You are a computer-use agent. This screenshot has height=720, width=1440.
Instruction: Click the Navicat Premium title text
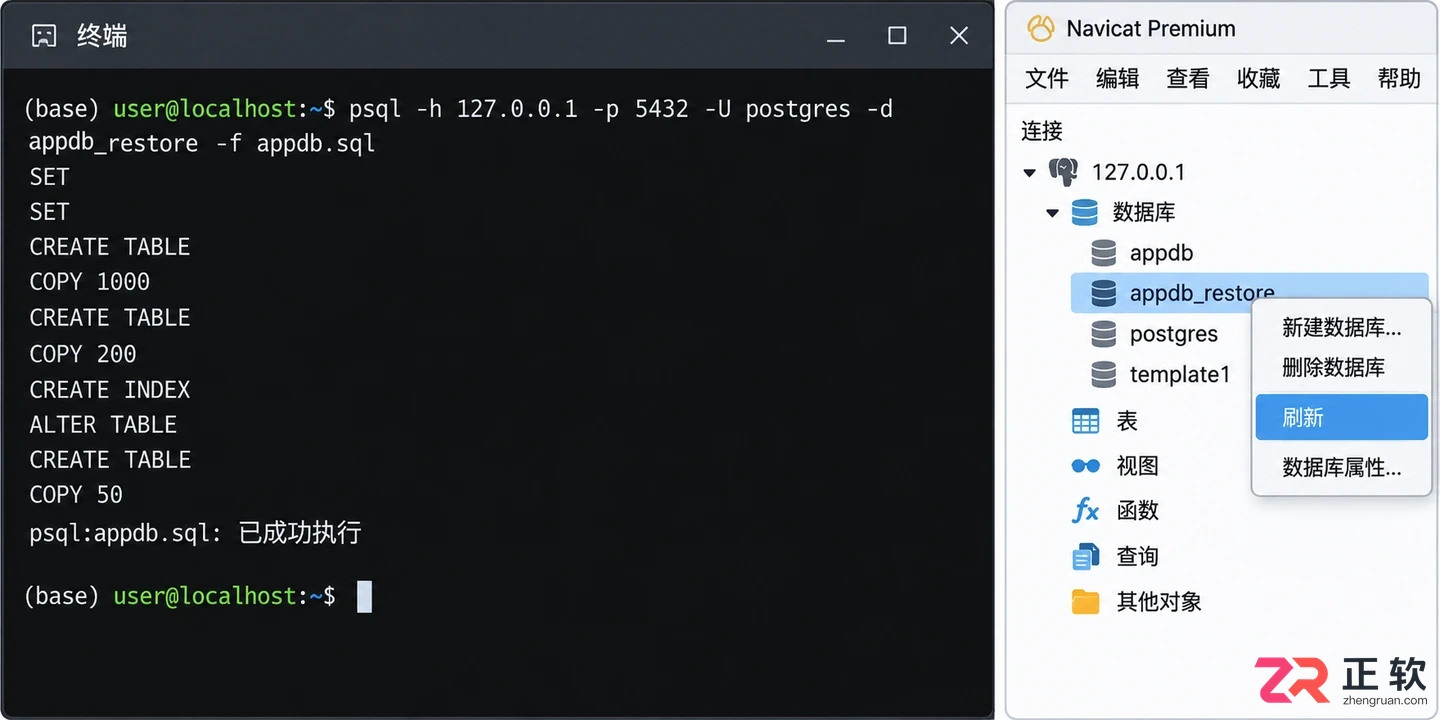tap(1151, 29)
